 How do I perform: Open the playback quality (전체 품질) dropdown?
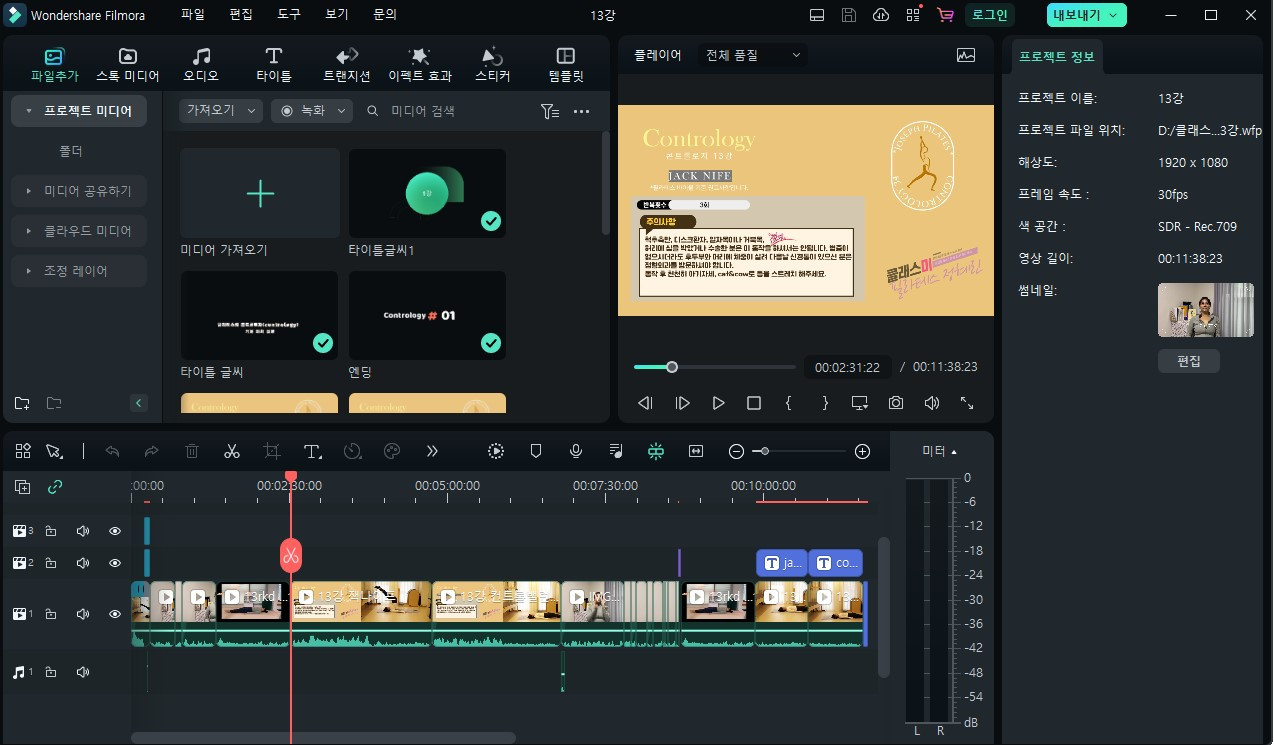pyautogui.click(x=752, y=55)
